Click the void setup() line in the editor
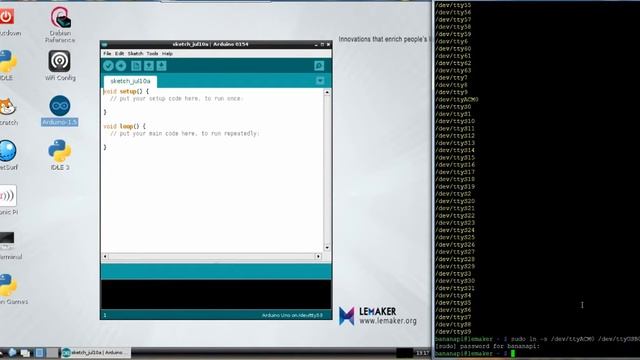The image size is (640, 360). point(126,91)
